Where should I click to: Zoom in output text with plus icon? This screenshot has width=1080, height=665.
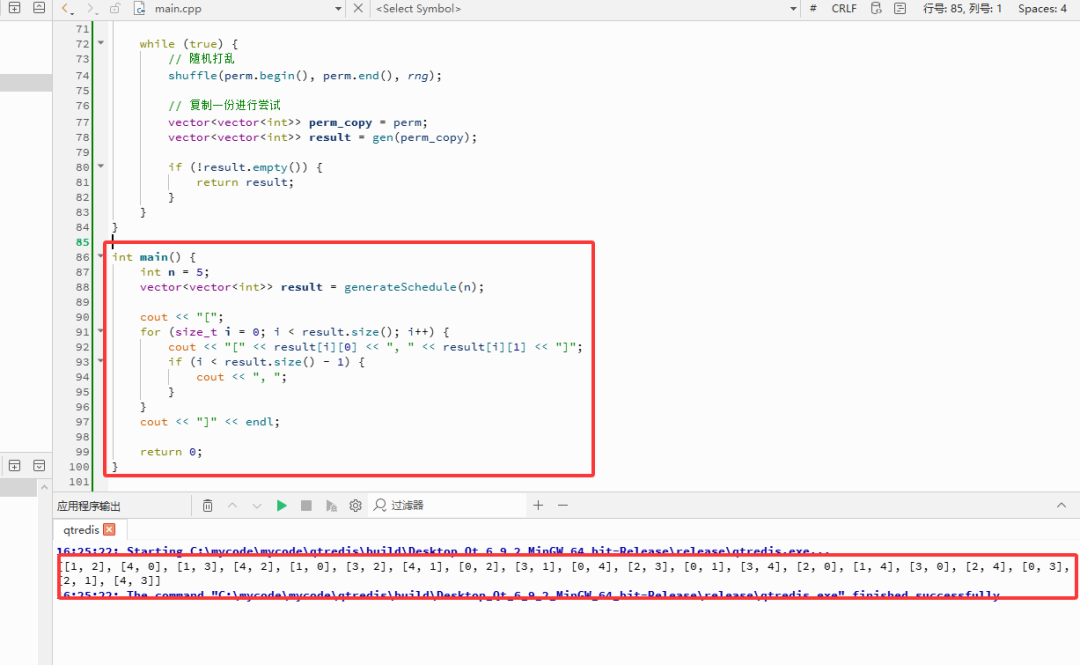point(538,505)
